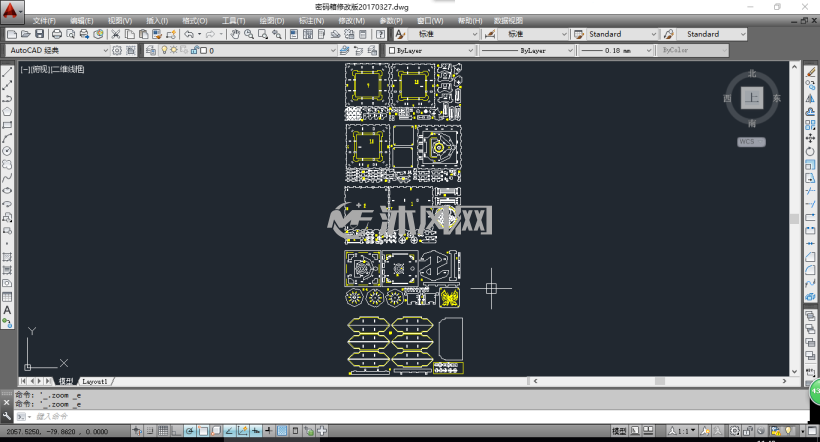
Task: Open the Dimension Style manager icon
Action: [490, 35]
